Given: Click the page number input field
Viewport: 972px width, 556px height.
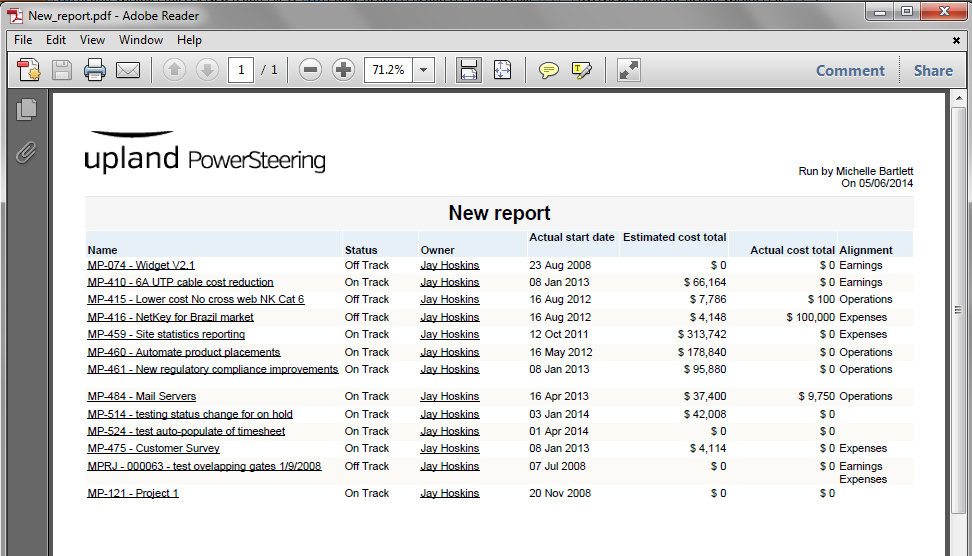Looking at the screenshot, I should 241,70.
